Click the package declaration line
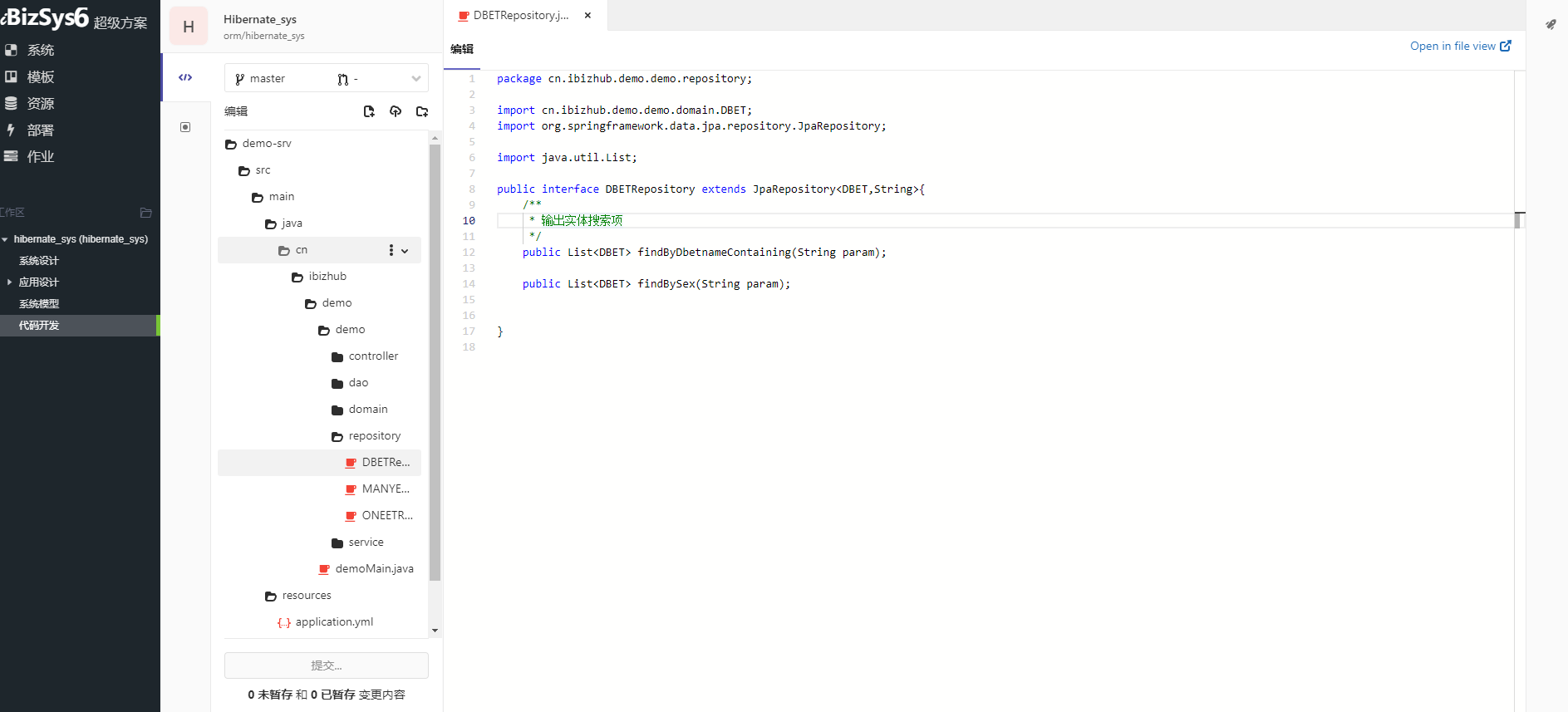The width and height of the screenshot is (1568, 712). click(x=624, y=79)
